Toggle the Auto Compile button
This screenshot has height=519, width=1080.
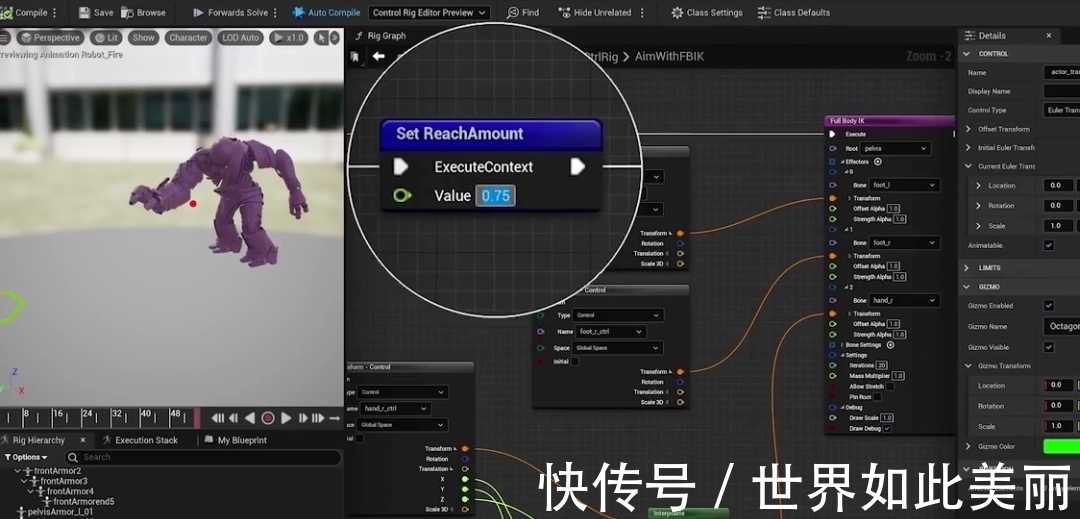pyautogui.click(x=326, y=12)
